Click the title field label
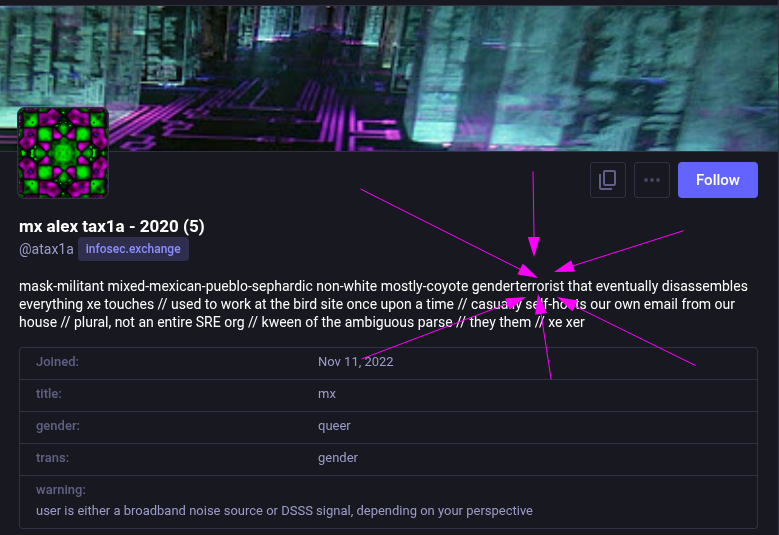779x535 pixels. coord(50,394)
